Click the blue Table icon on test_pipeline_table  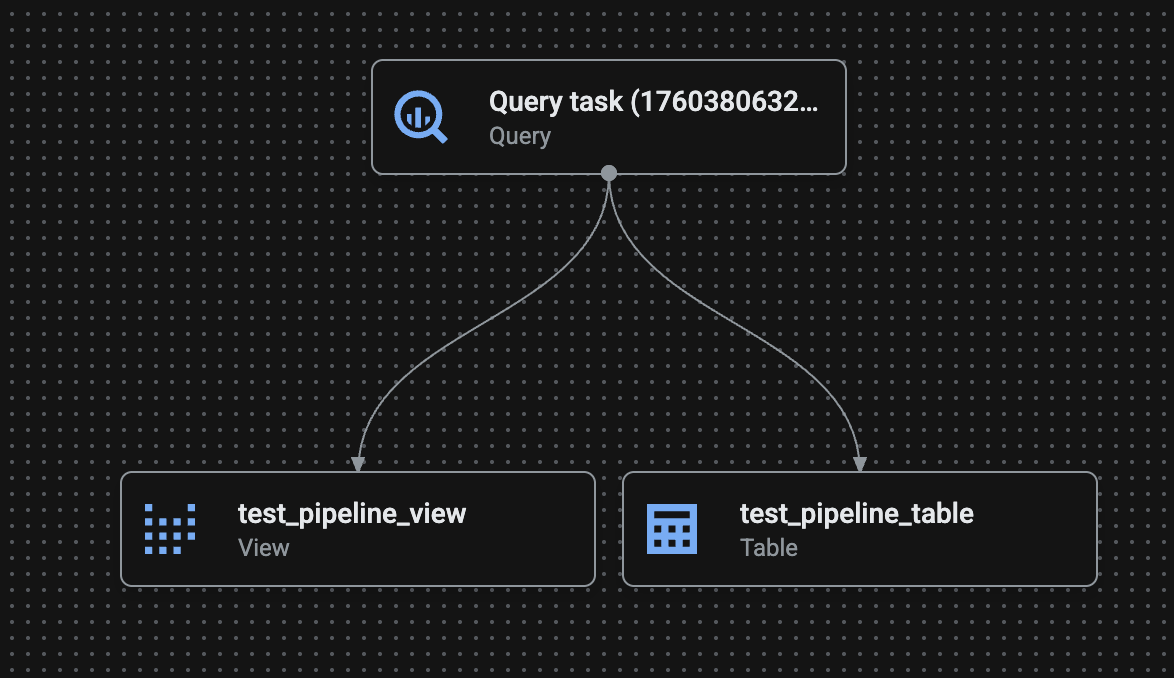tap(671, 528)
